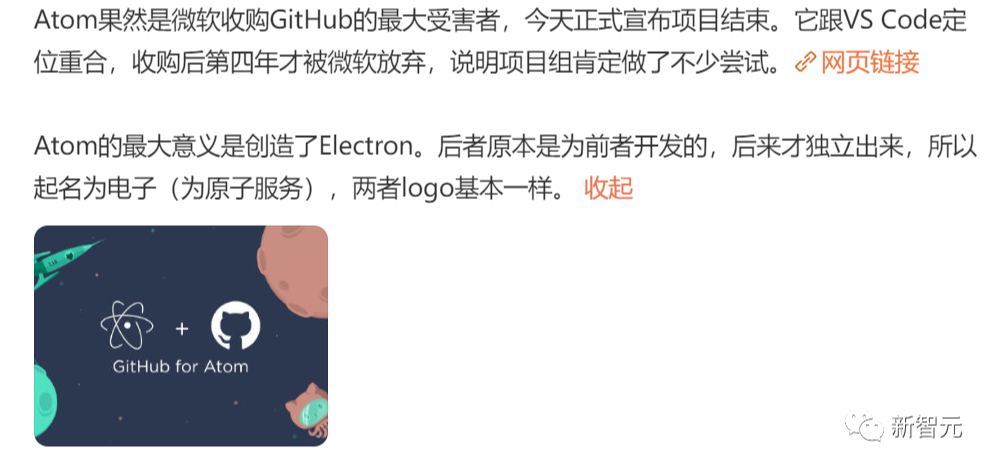995x470 pixels.
Task: Click the plus sign between the logos
Action: [182, 328]
